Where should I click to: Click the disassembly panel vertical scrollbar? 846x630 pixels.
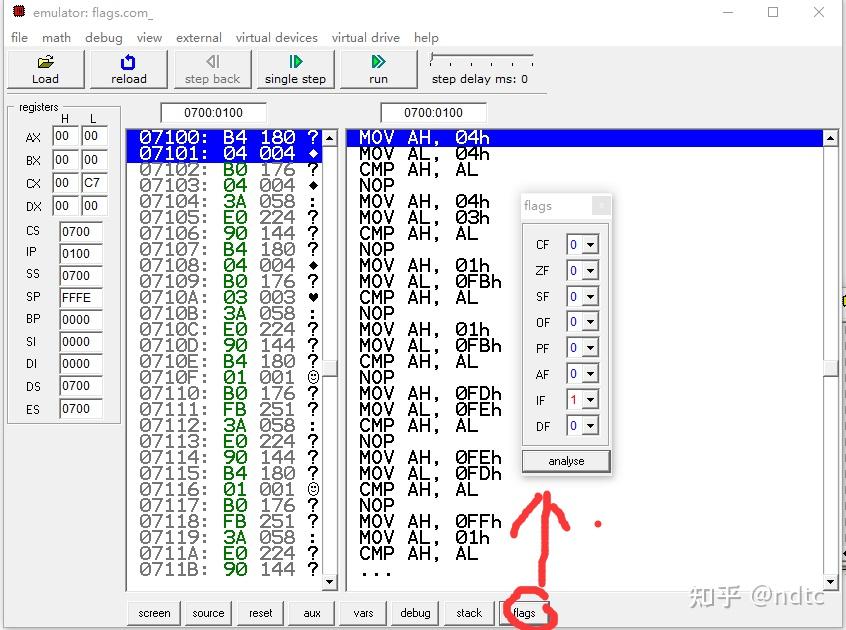(832, 350)
